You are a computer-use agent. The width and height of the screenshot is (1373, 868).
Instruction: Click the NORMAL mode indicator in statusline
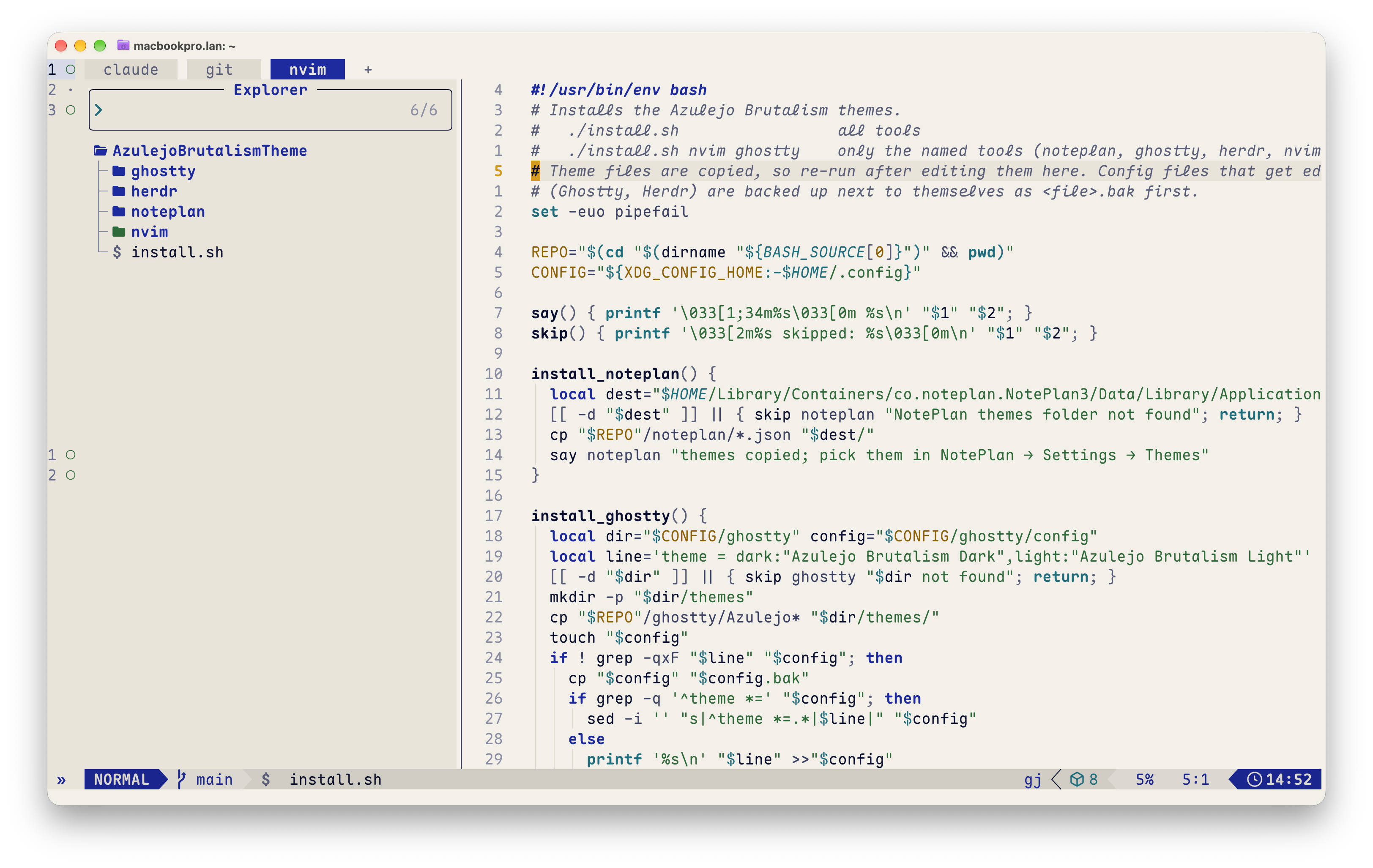point(121,779)
